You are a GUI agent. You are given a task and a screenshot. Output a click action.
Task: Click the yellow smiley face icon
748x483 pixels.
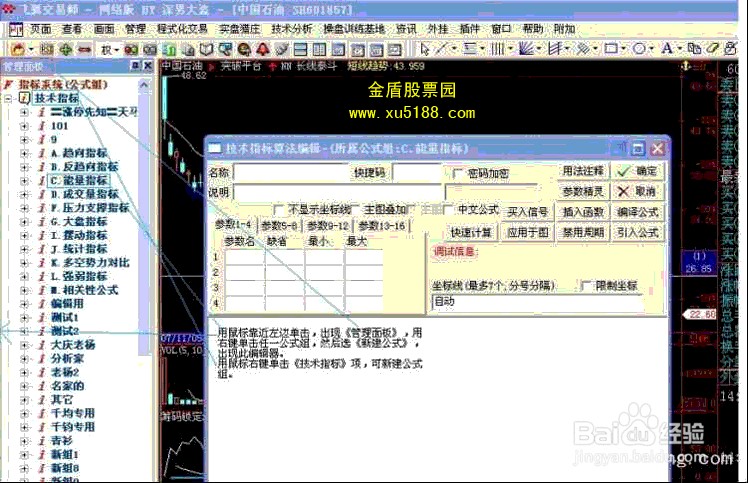[244, 49]
